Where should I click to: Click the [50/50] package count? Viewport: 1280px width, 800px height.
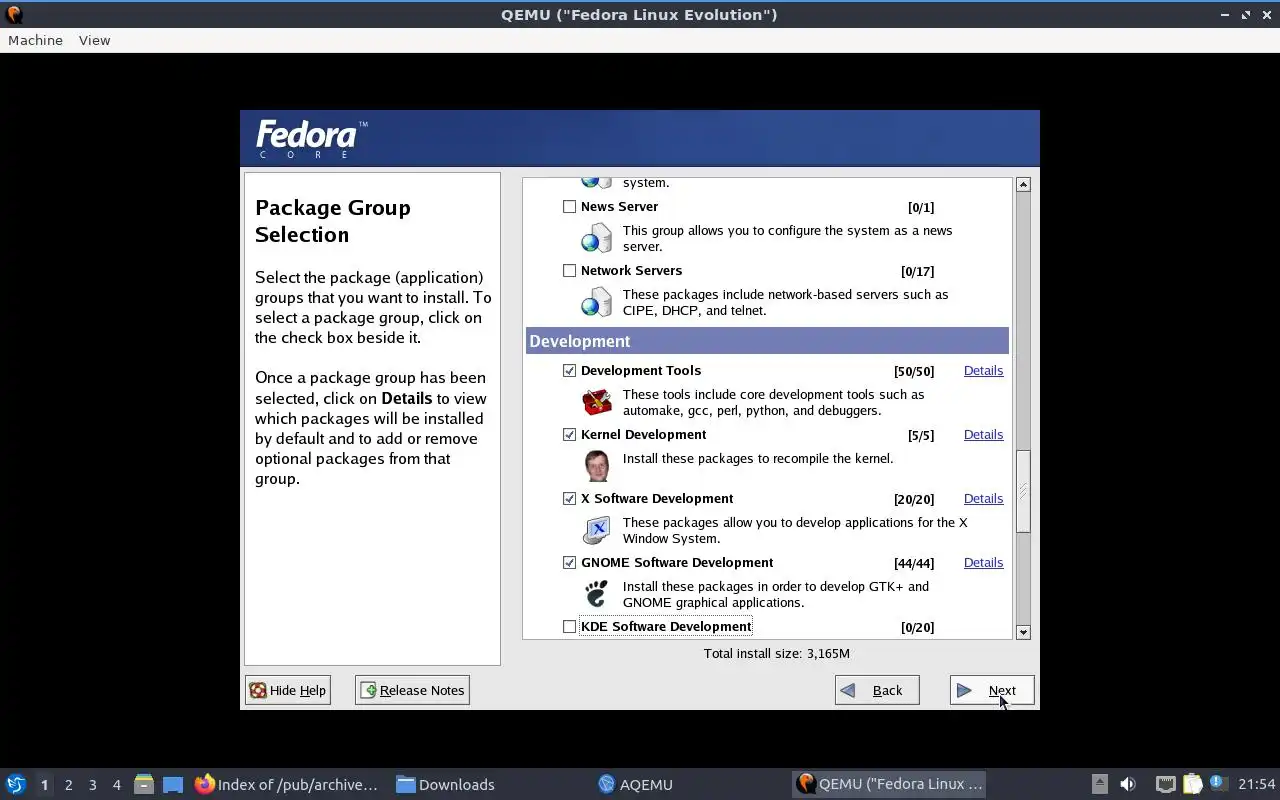(914, 371)
